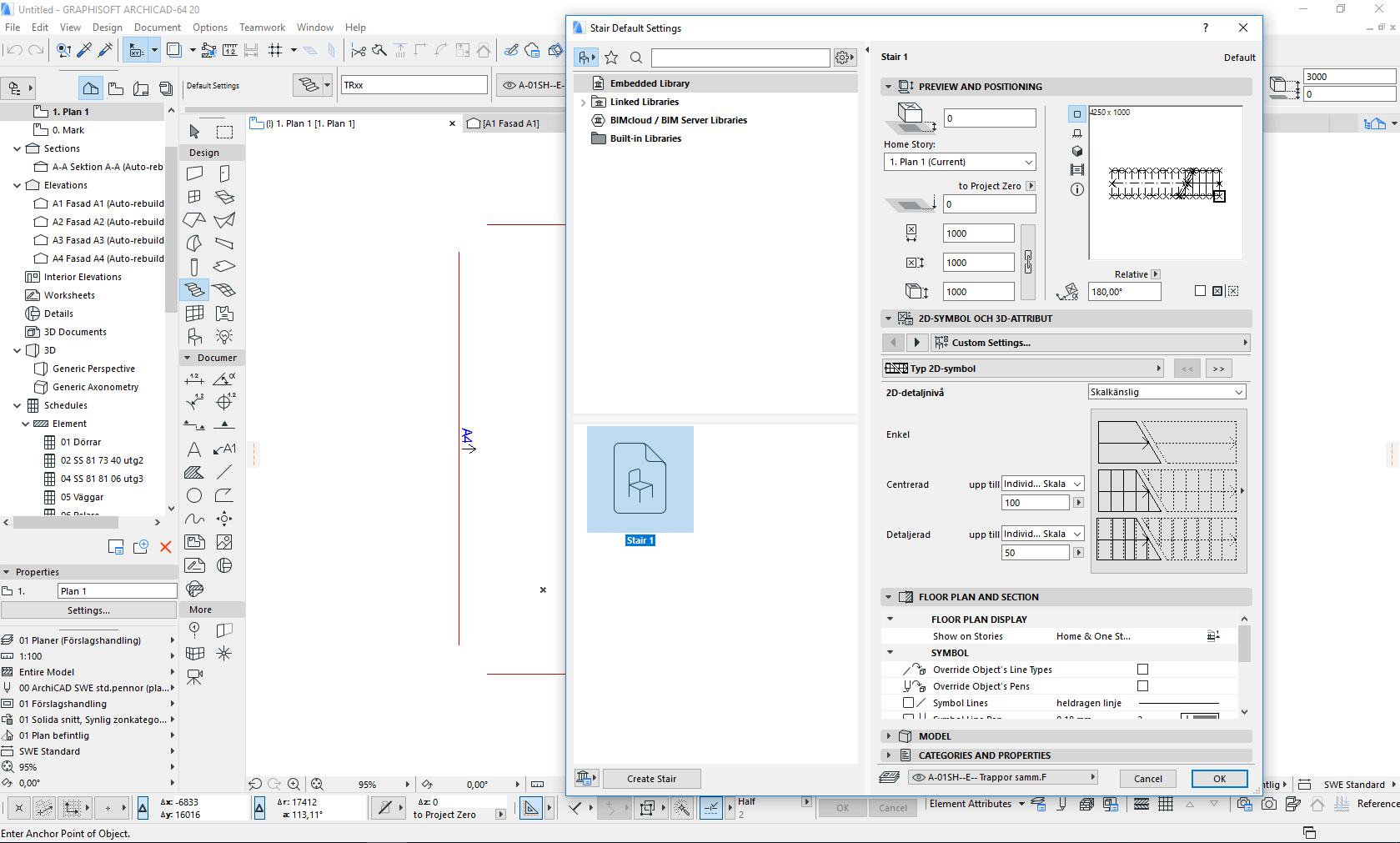Viewport: 1400px width, 843px height.
Task: Switch to the A1 Fasad A1 tab
Action: click(511, 123)
